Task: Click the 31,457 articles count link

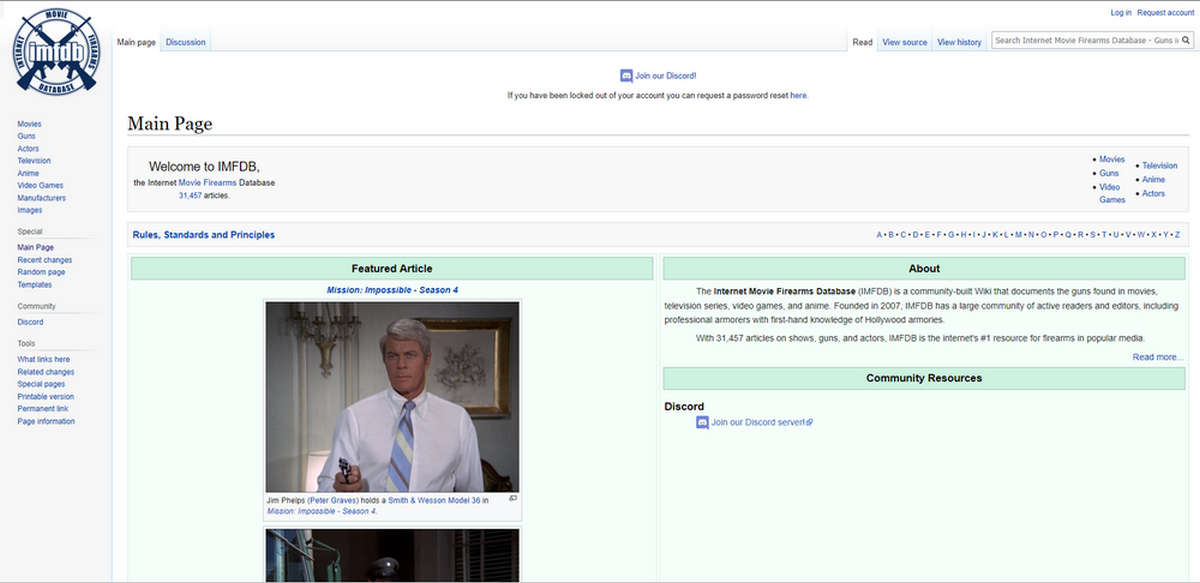Action: (x=190, y=195)
